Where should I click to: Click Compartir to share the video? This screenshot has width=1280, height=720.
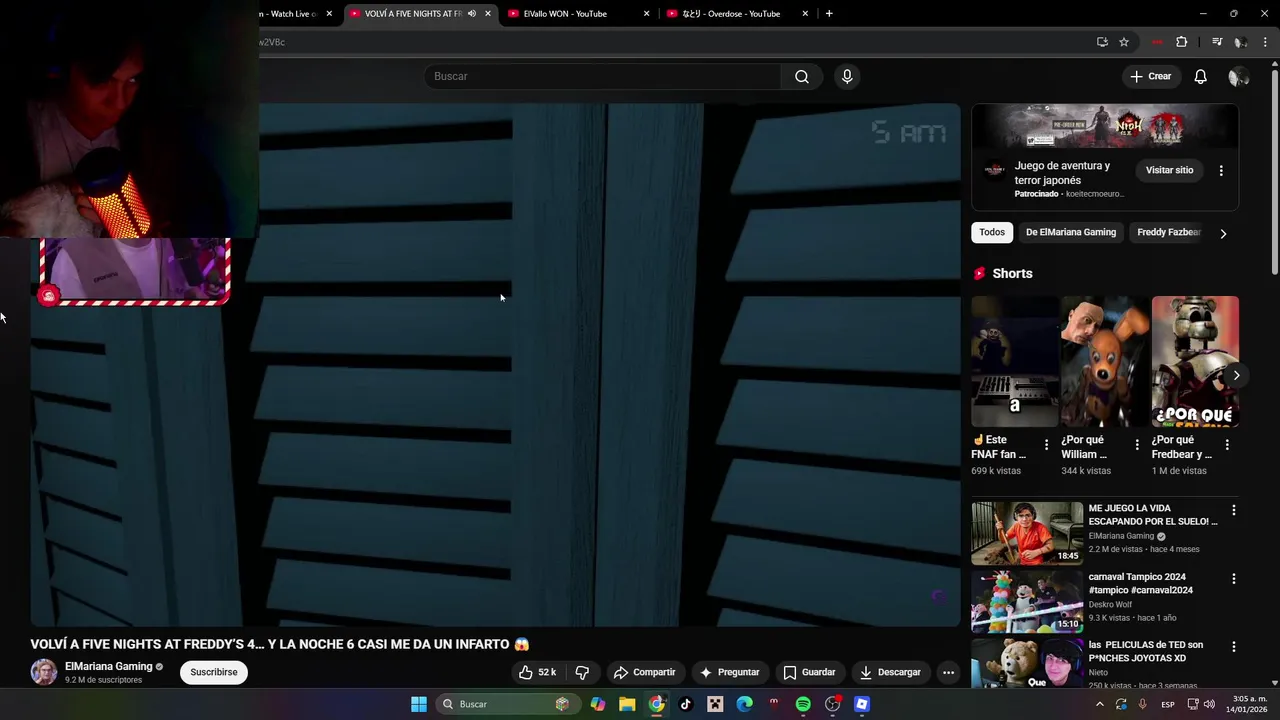coord(645,672)
